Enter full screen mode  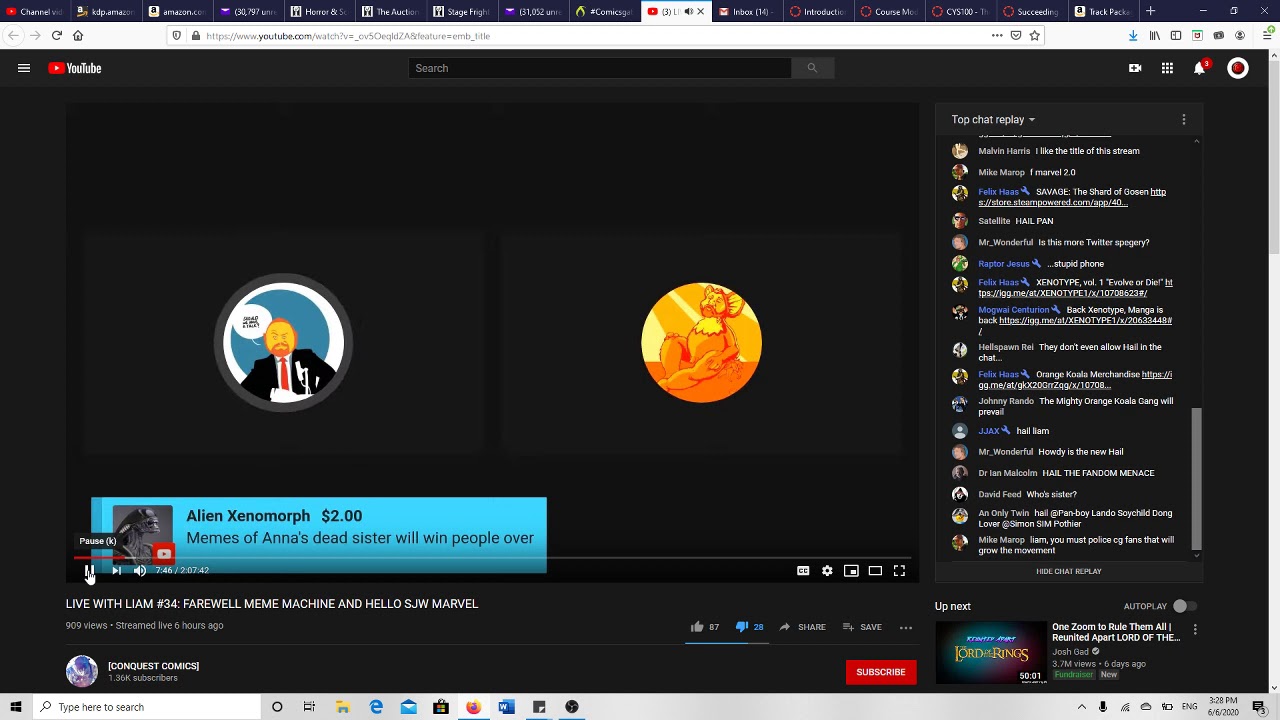coord(899,570)
